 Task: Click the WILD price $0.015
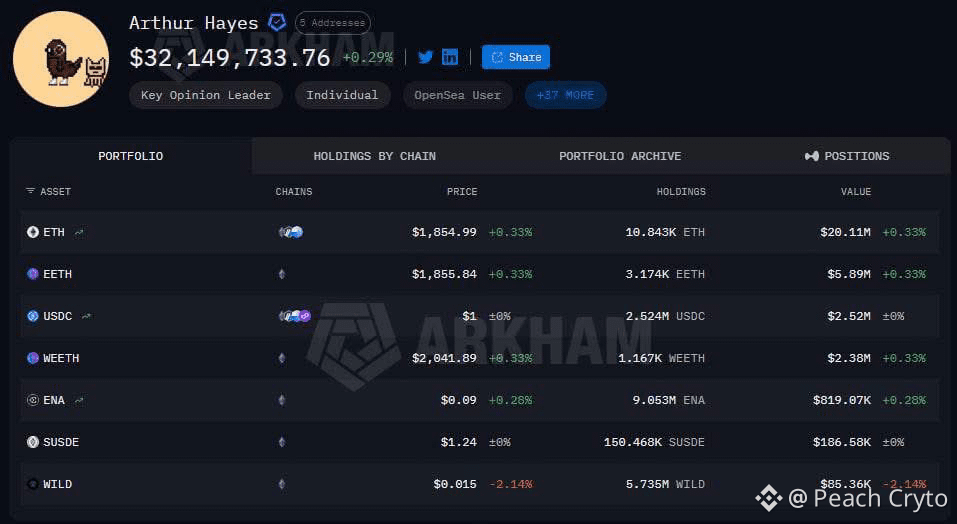[x=455, y=484]
